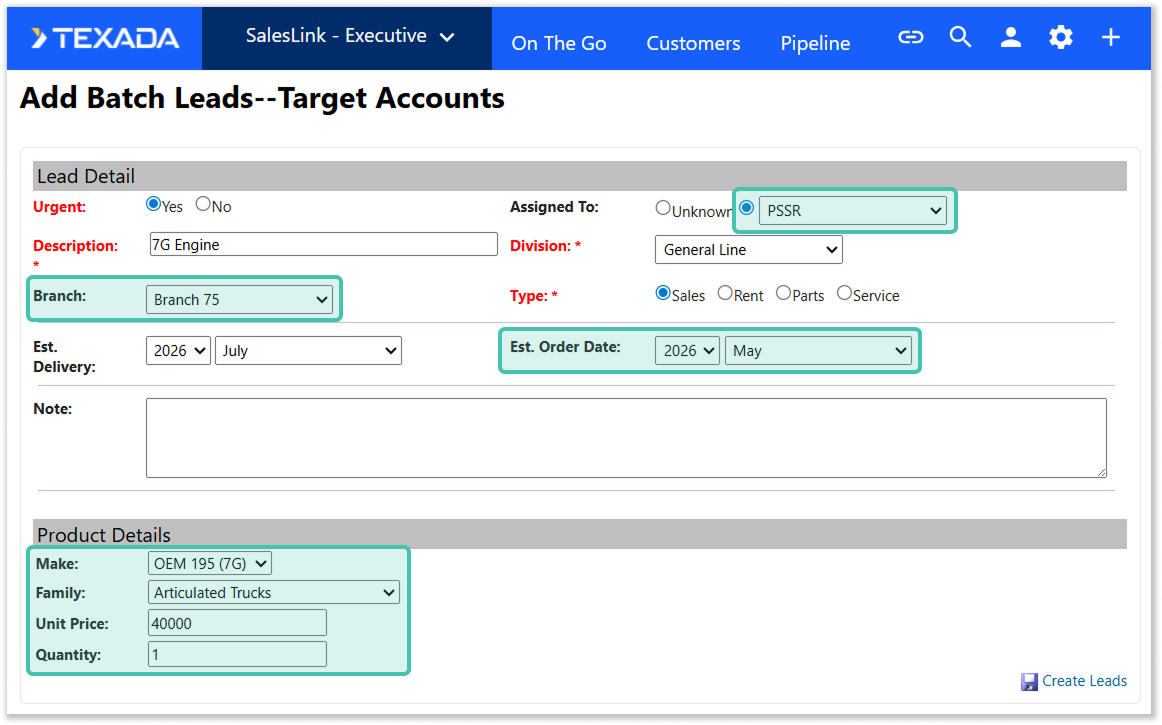Click the Create Leads link
1162x725 pixels.
click(x=1084, y=681)
